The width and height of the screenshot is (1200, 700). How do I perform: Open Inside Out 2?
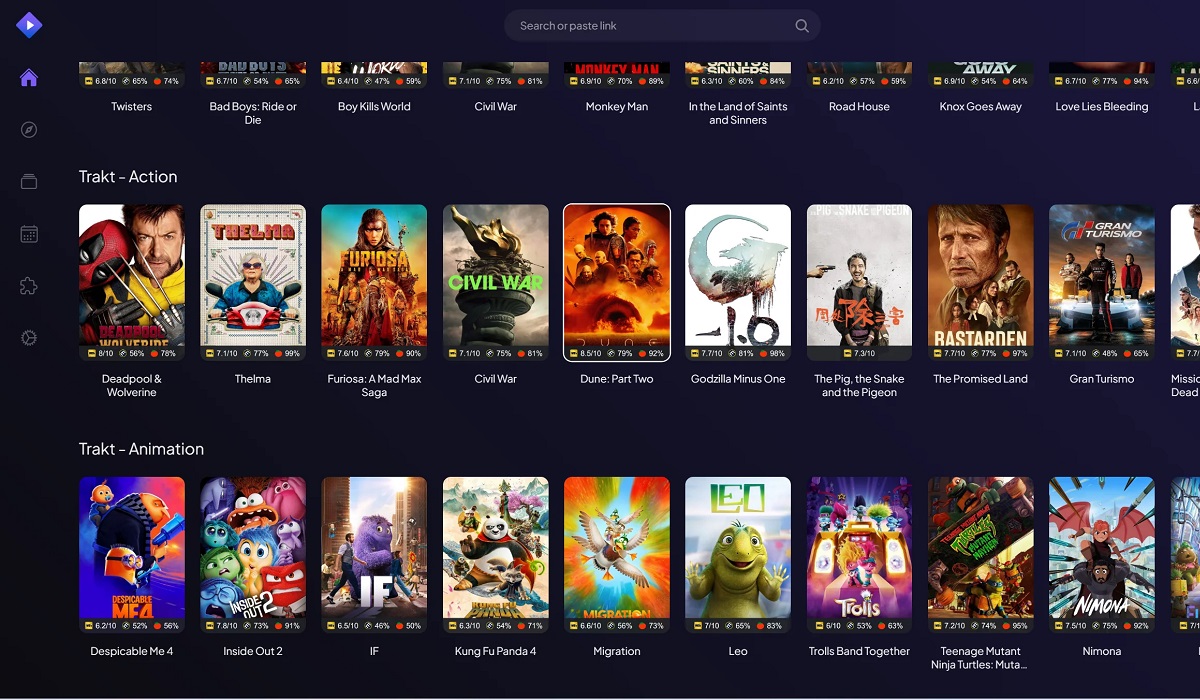pyautogui.click(x=253, y=553)
